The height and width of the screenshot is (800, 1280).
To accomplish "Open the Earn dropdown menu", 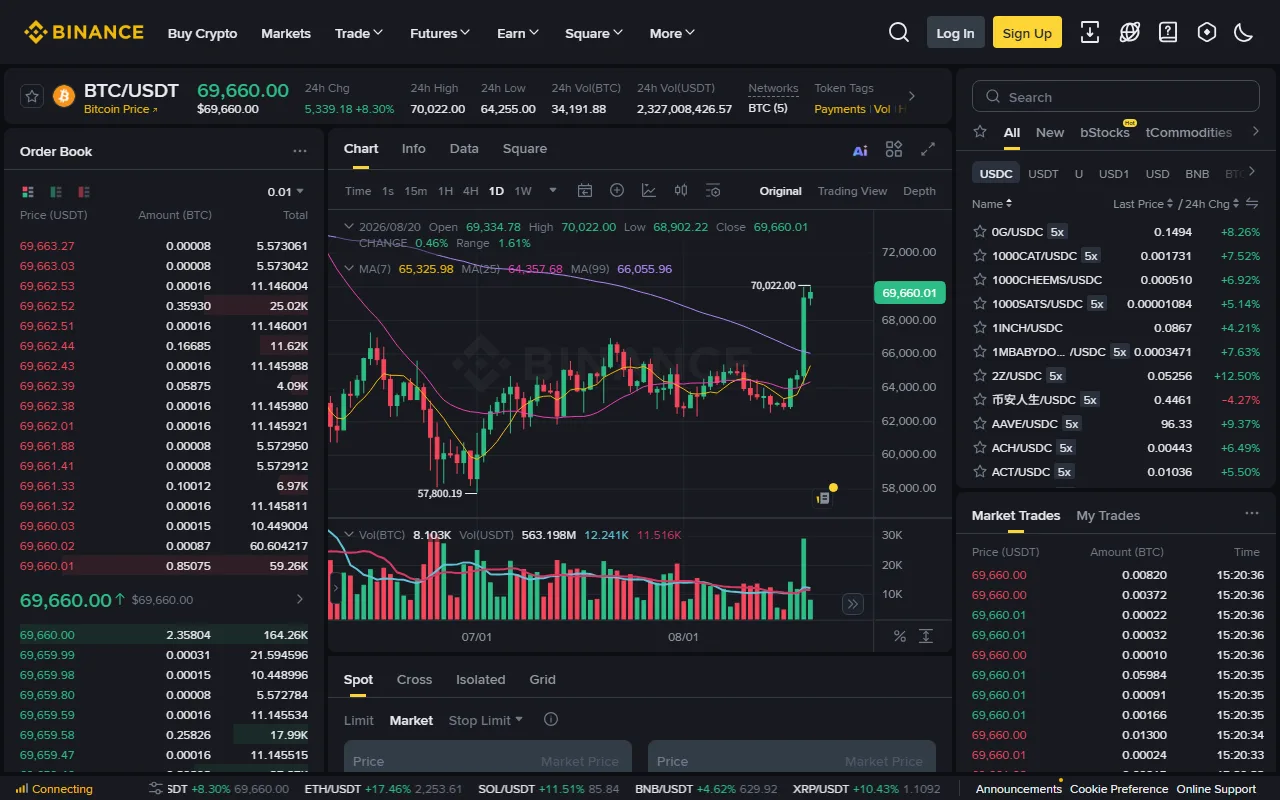I will click(x=518, y=33).
